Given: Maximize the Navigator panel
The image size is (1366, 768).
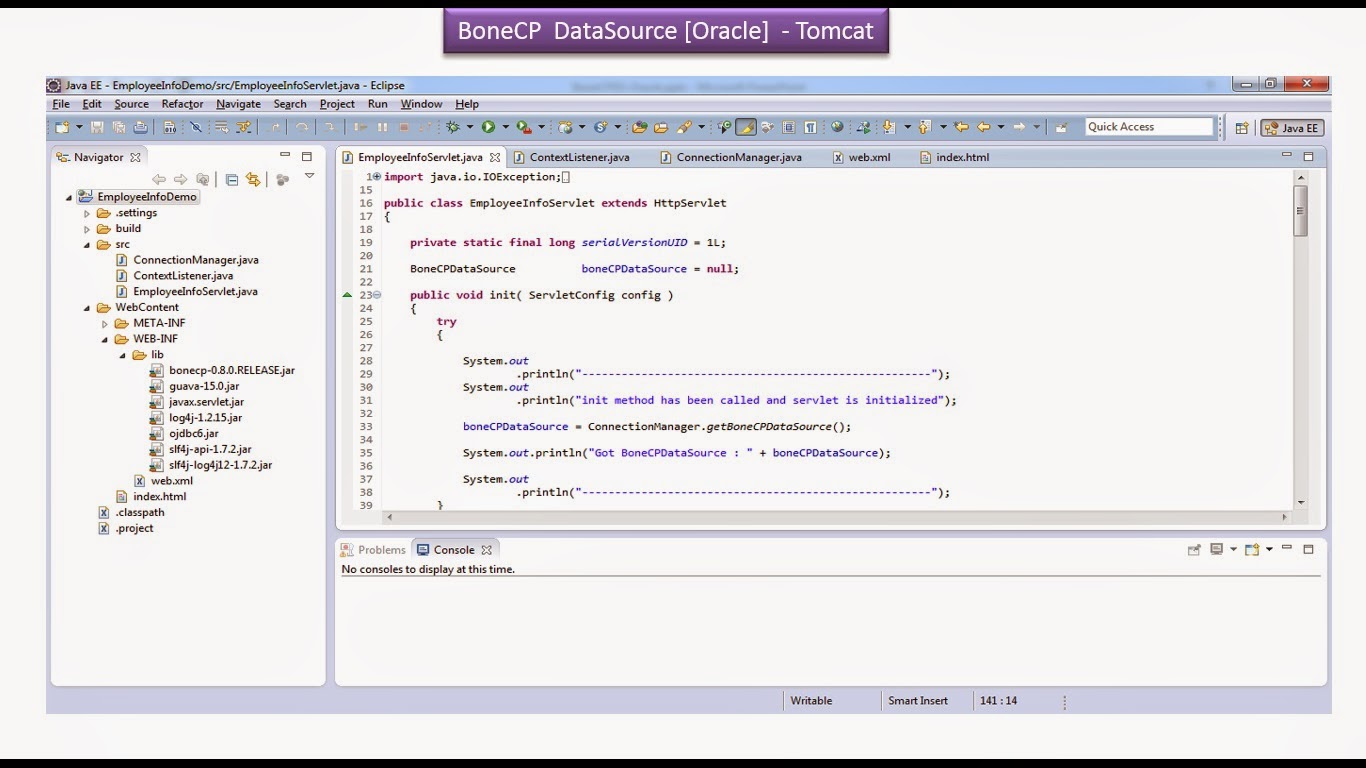Looking at the screenshot, I should (307, 156).
